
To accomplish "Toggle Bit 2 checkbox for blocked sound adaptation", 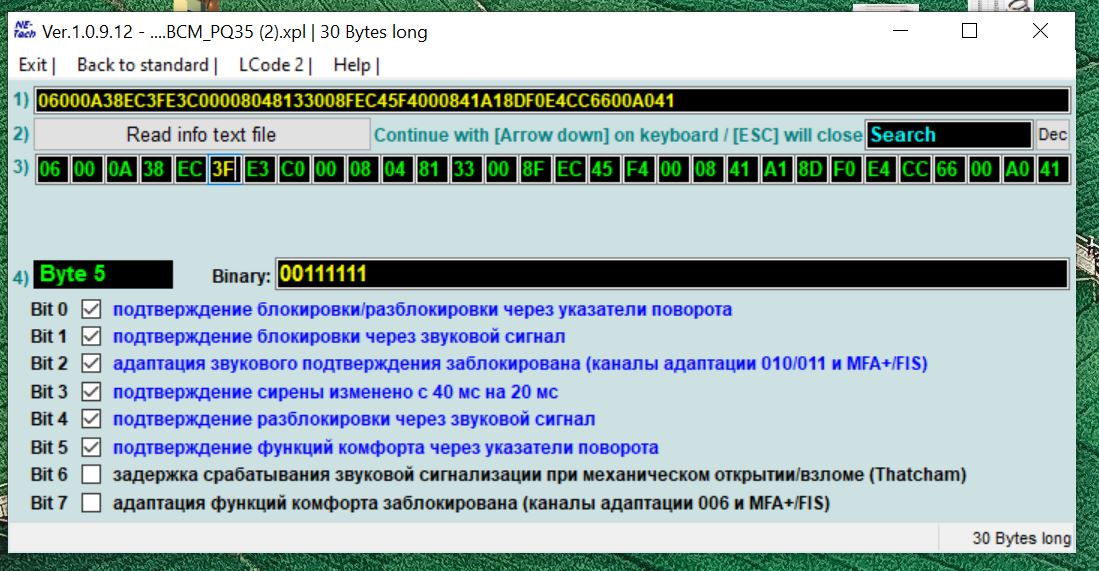I will tap(91, 364).
